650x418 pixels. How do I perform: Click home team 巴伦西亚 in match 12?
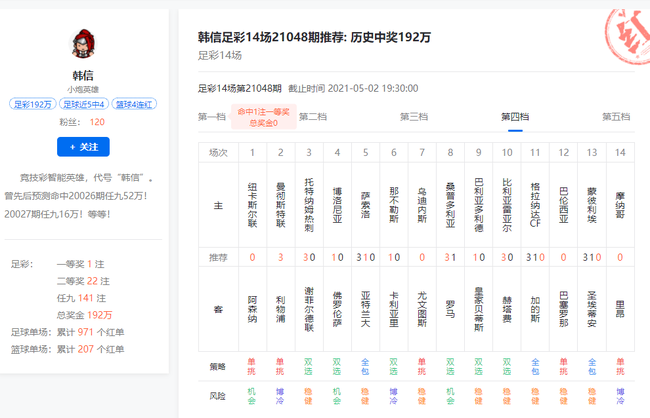[x=563, y=205]
